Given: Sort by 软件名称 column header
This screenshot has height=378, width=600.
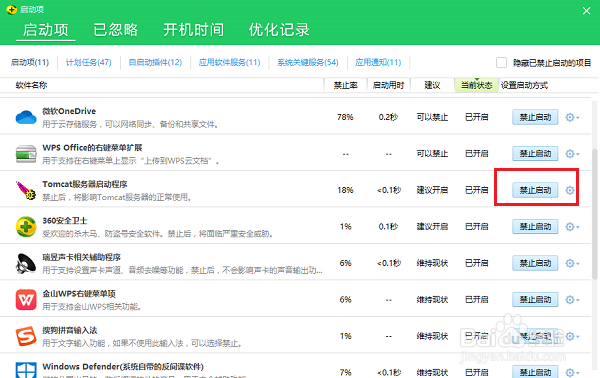Looking at the screenshot, I should click(x=31, y=85).
